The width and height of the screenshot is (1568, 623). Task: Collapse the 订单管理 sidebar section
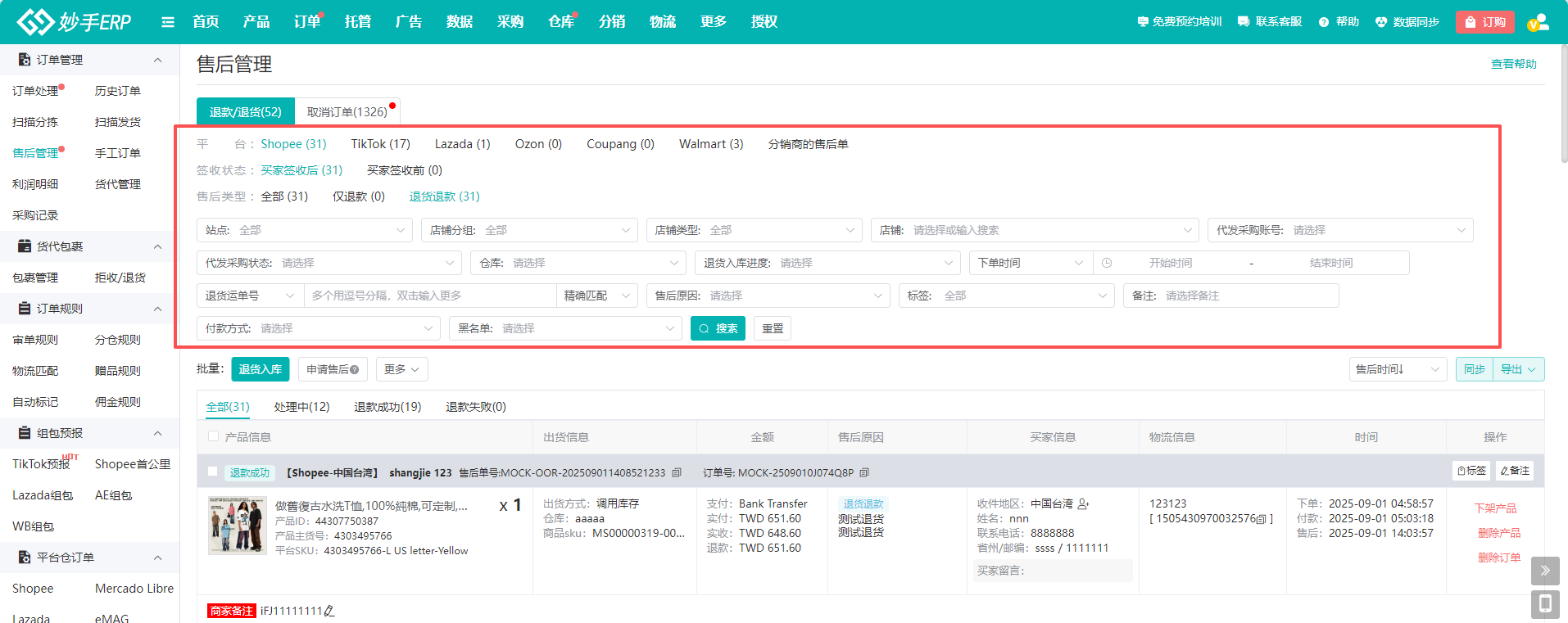158,60
